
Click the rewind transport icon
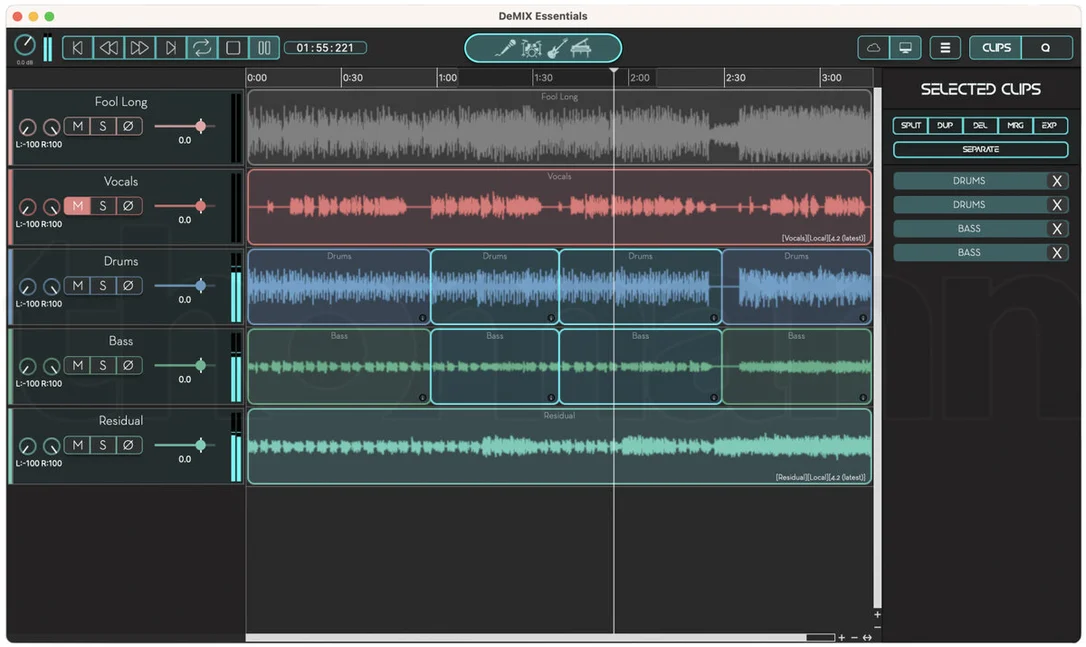tap(109, 48)
